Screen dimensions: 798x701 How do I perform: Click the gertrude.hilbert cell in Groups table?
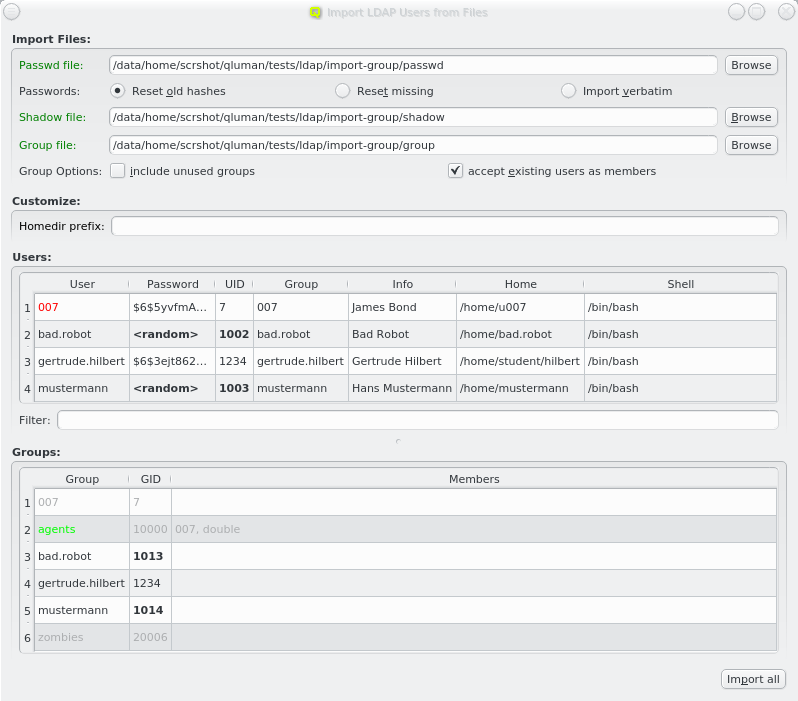click(x=82, y=583)
